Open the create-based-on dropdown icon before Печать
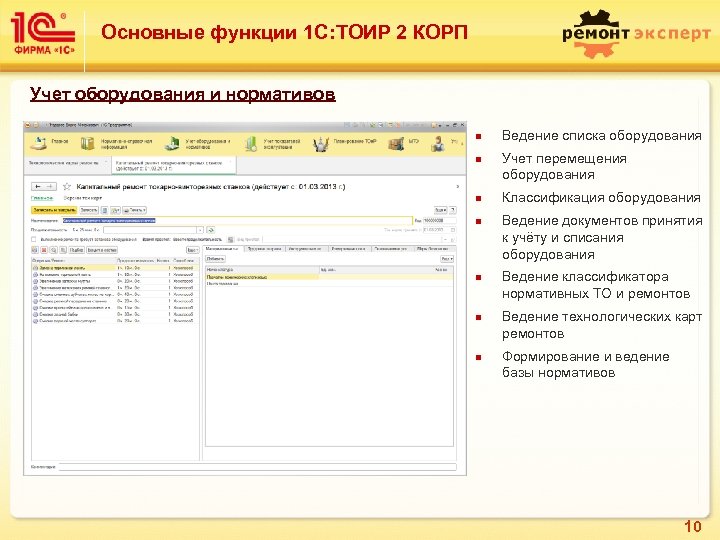Viewport: 720px width, 540px height. point(115,210)
